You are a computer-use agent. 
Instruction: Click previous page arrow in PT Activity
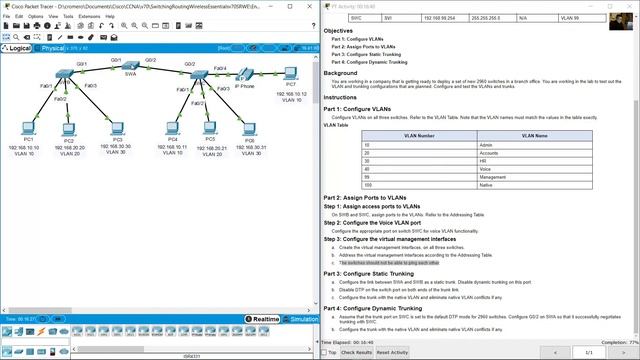[x=555, y=352]
